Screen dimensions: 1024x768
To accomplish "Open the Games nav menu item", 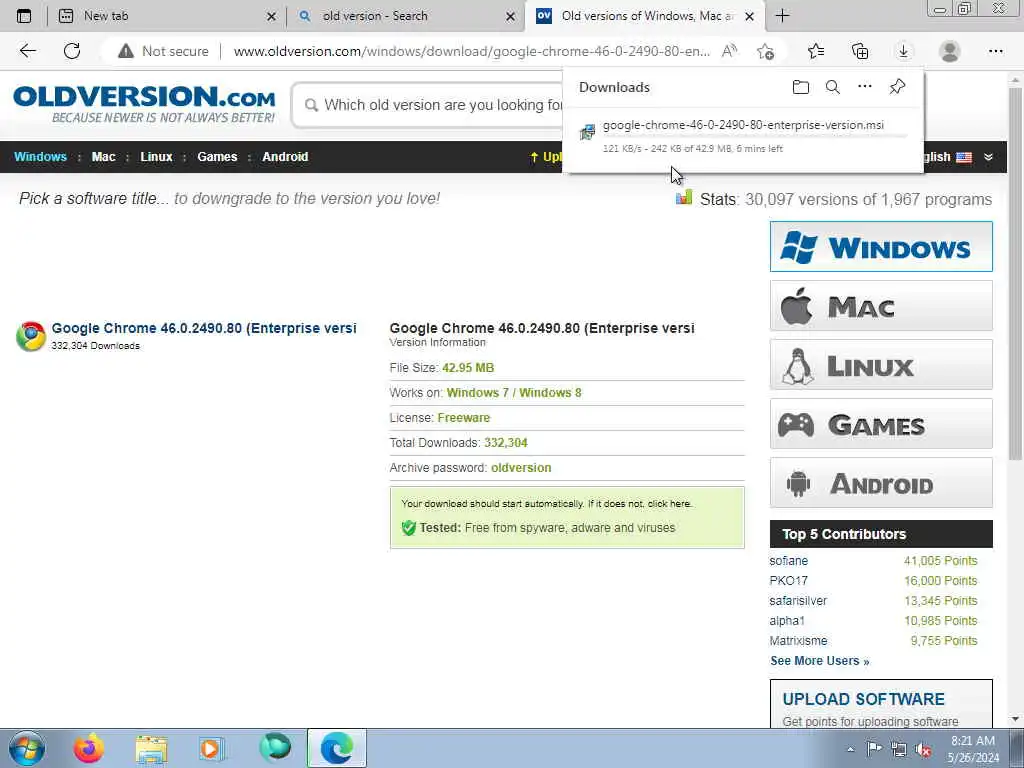I will coord(217,157).
